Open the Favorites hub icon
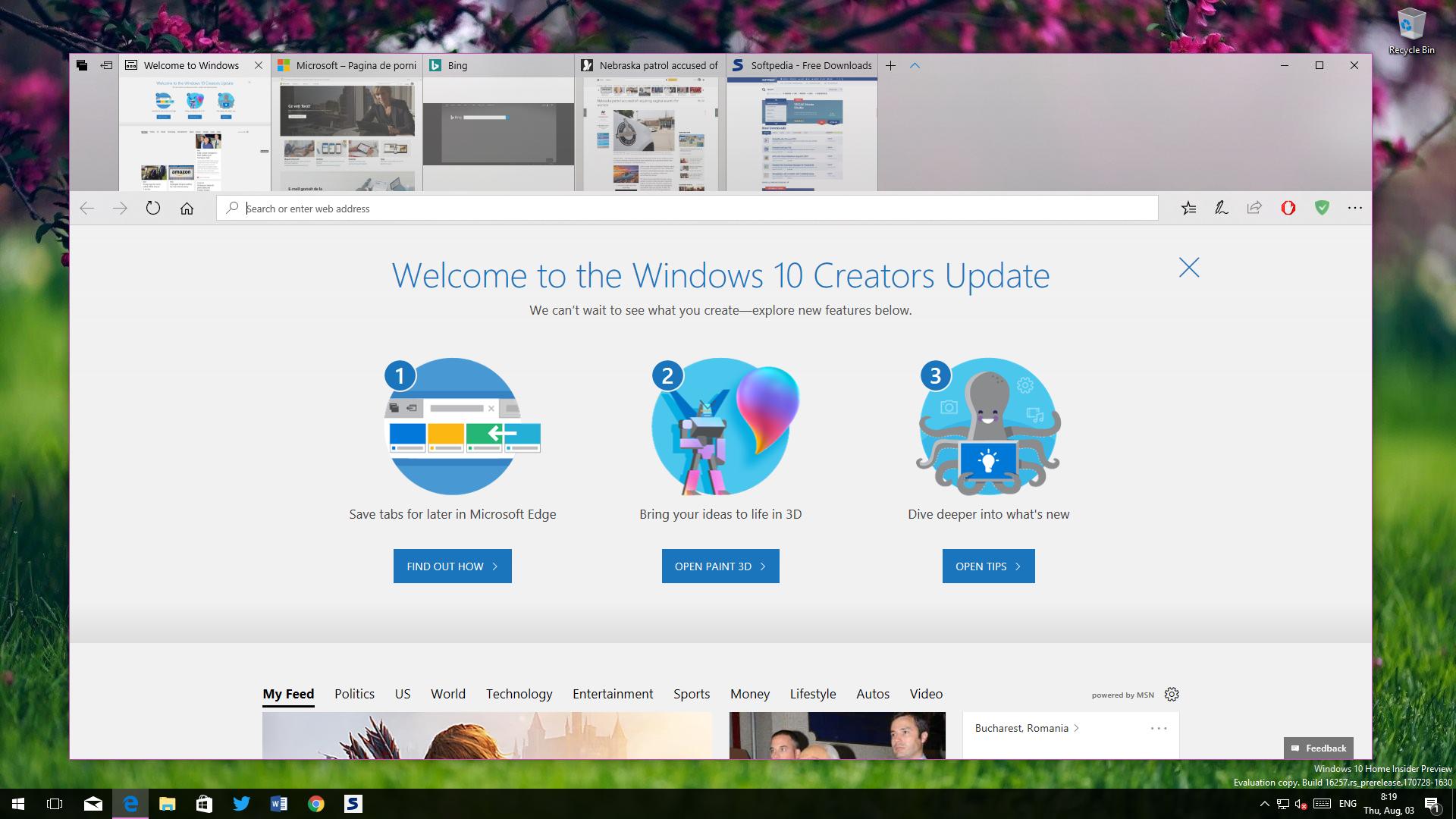This screenshot has width=1456, height=819. pyautogui.click(x=1188, y=208)
